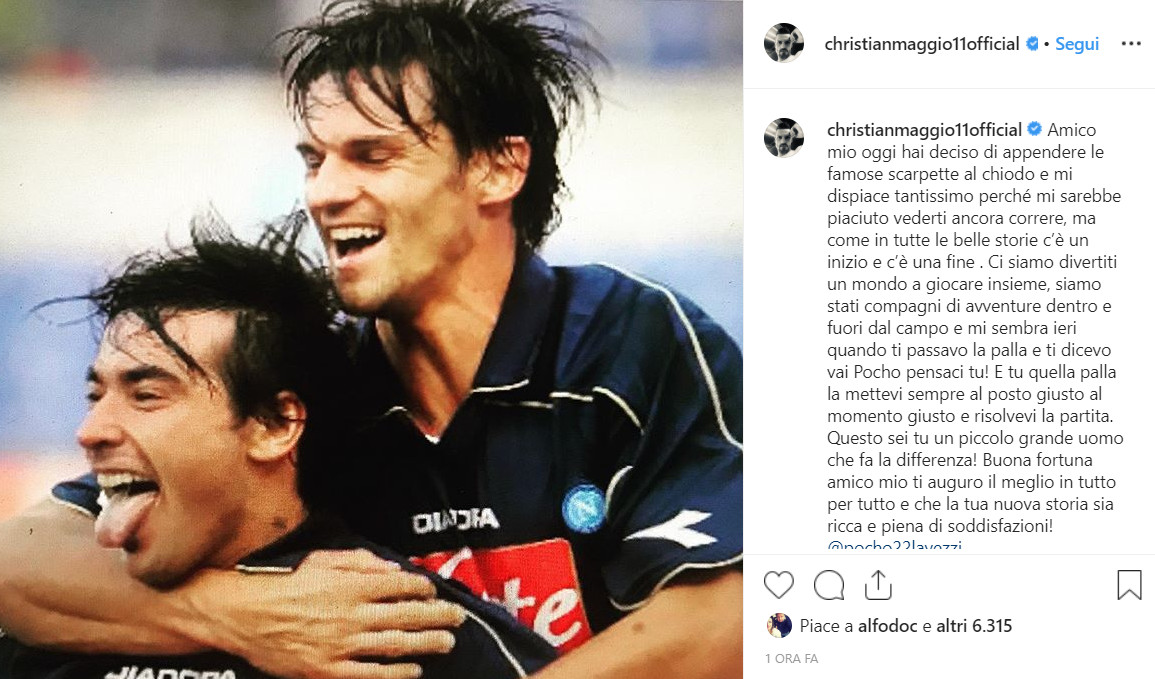Like the post with the heart icon
This screenshot has width=1155, height=679.
coord(779,585)
